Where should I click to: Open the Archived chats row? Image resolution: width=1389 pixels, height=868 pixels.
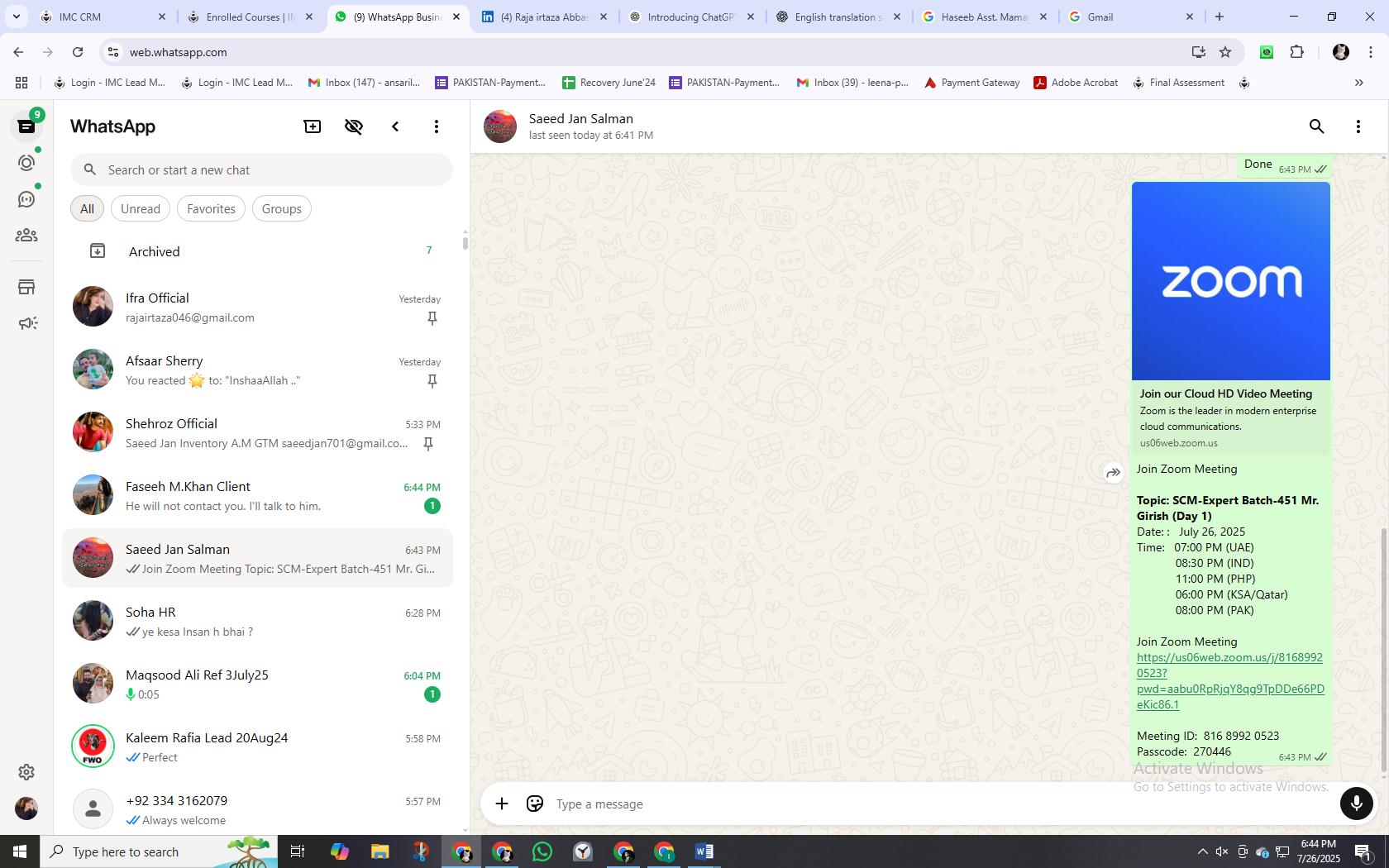pos(258,251)
